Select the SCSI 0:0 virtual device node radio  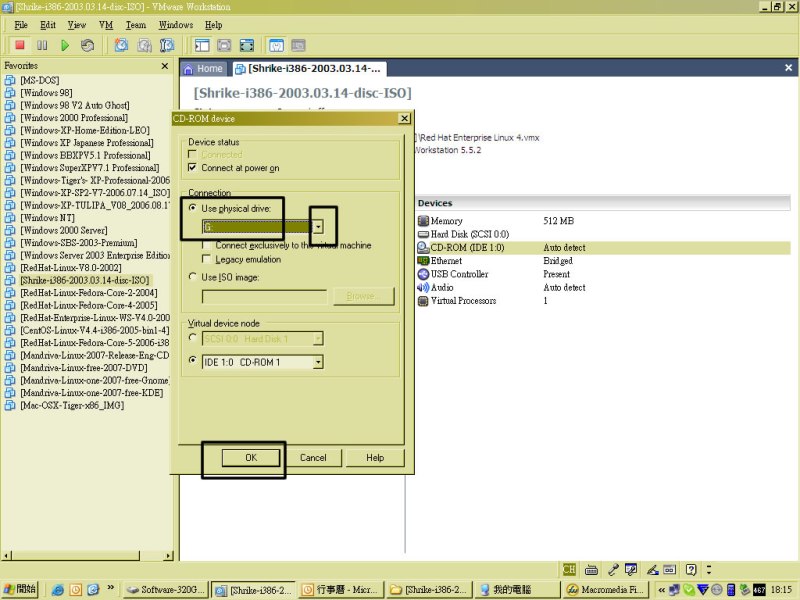[192, 338]
